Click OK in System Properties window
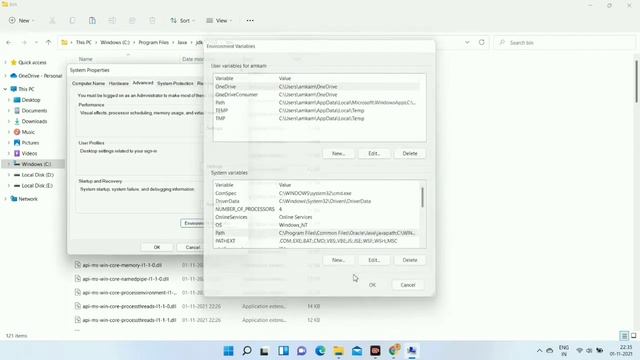 tap(157, 247)
